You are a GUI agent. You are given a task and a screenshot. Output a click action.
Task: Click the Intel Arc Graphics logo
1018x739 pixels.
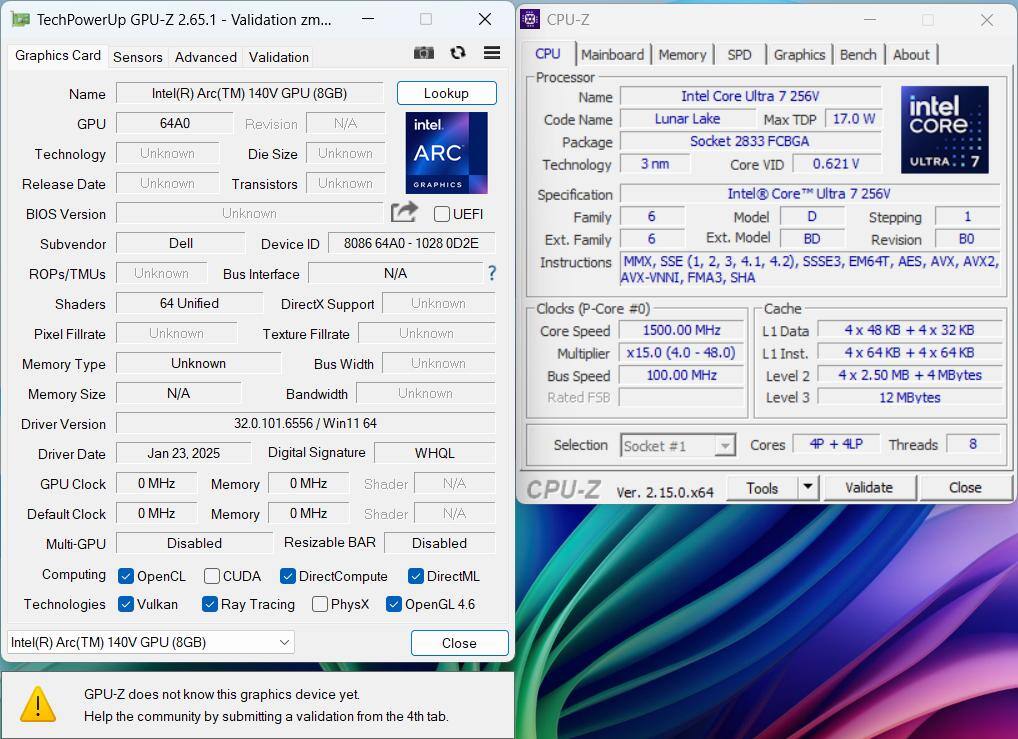446,153
